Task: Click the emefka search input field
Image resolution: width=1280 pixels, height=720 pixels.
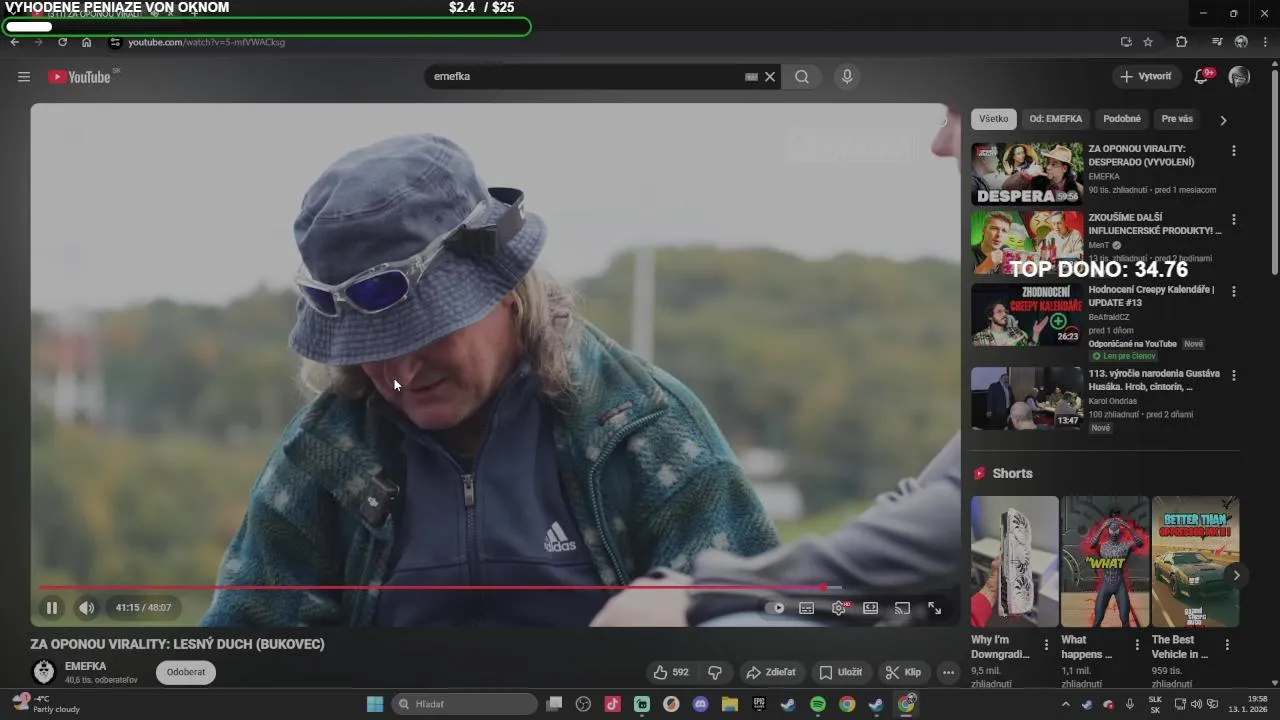Action: click(585, 77)
